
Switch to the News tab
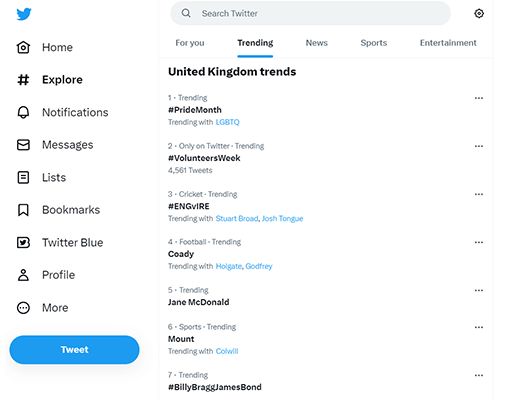pos(317,43)
